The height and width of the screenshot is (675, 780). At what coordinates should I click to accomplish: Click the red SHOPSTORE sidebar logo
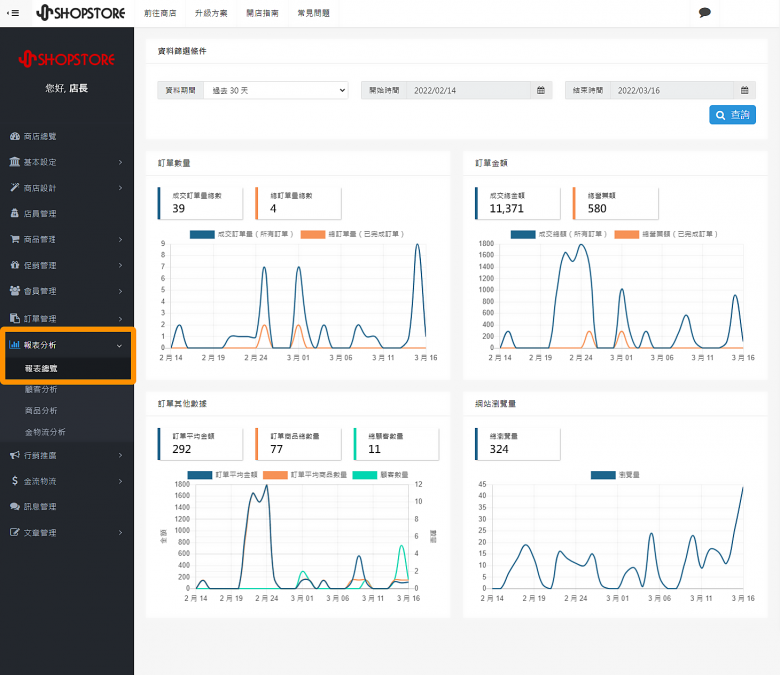click(x=67, y=59)
